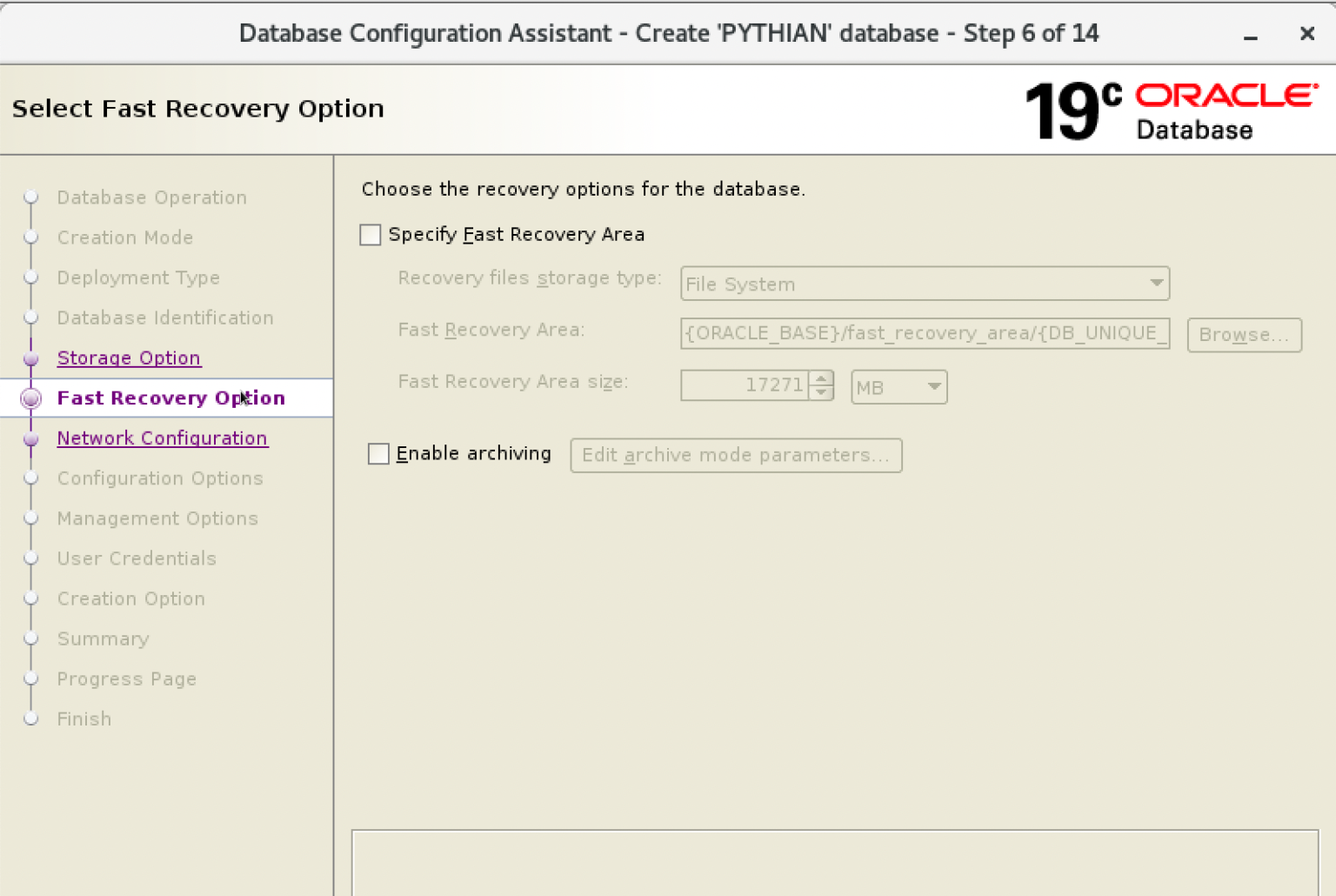1336x896 pixels.
Task: Select the Configuration Options step in sidebar
Action: (x=160, y=478)
